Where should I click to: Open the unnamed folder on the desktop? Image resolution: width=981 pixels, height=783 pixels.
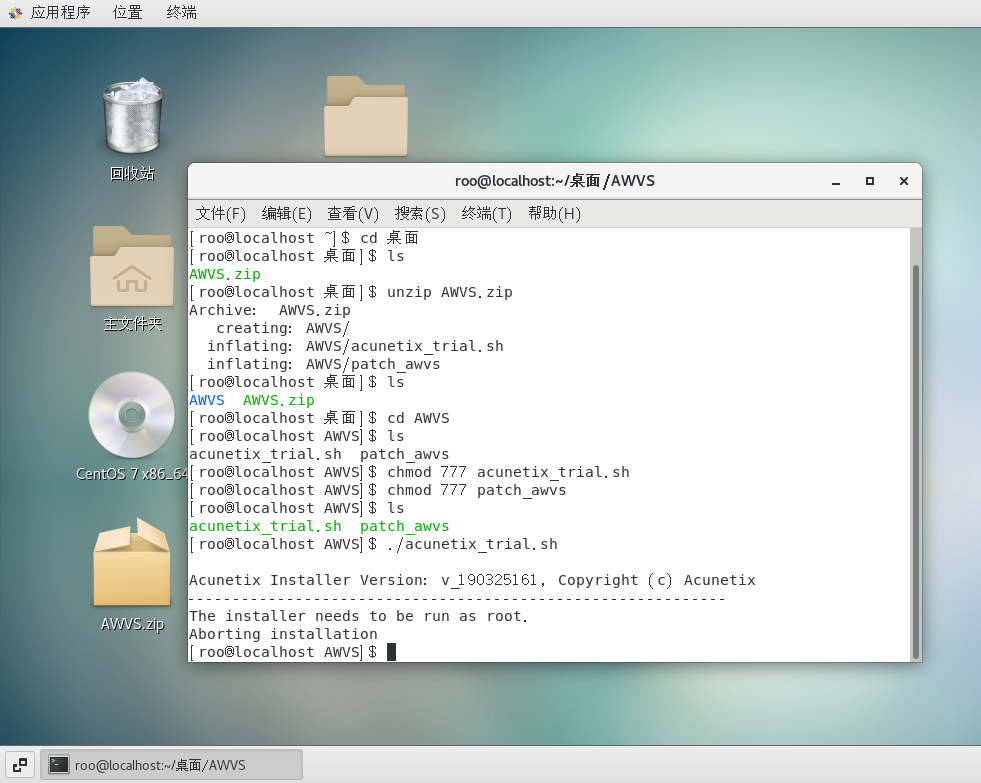pos(366,116)
